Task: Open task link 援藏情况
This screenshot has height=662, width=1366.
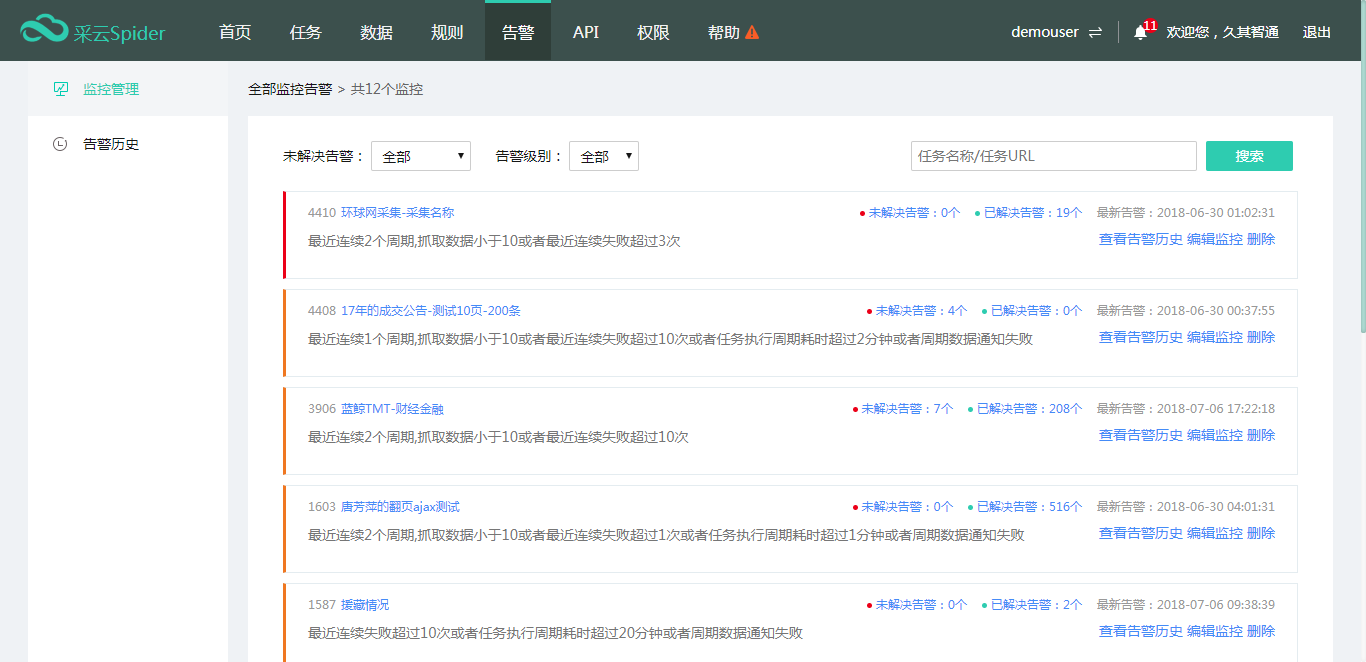Action: [x=365, y=604]
